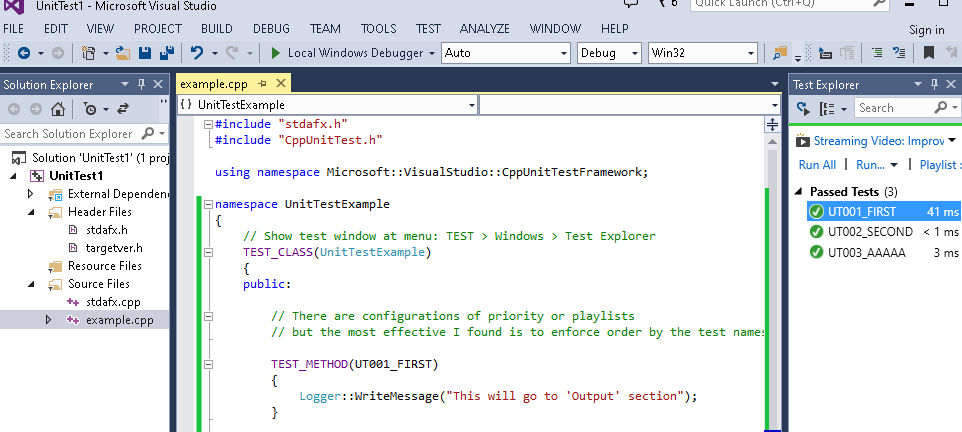Collapse the TEST_METHOD(UT001_FIRST) code outline
Image resolution: width=962 pixels, height=432 pixels.
pos(209,364)
